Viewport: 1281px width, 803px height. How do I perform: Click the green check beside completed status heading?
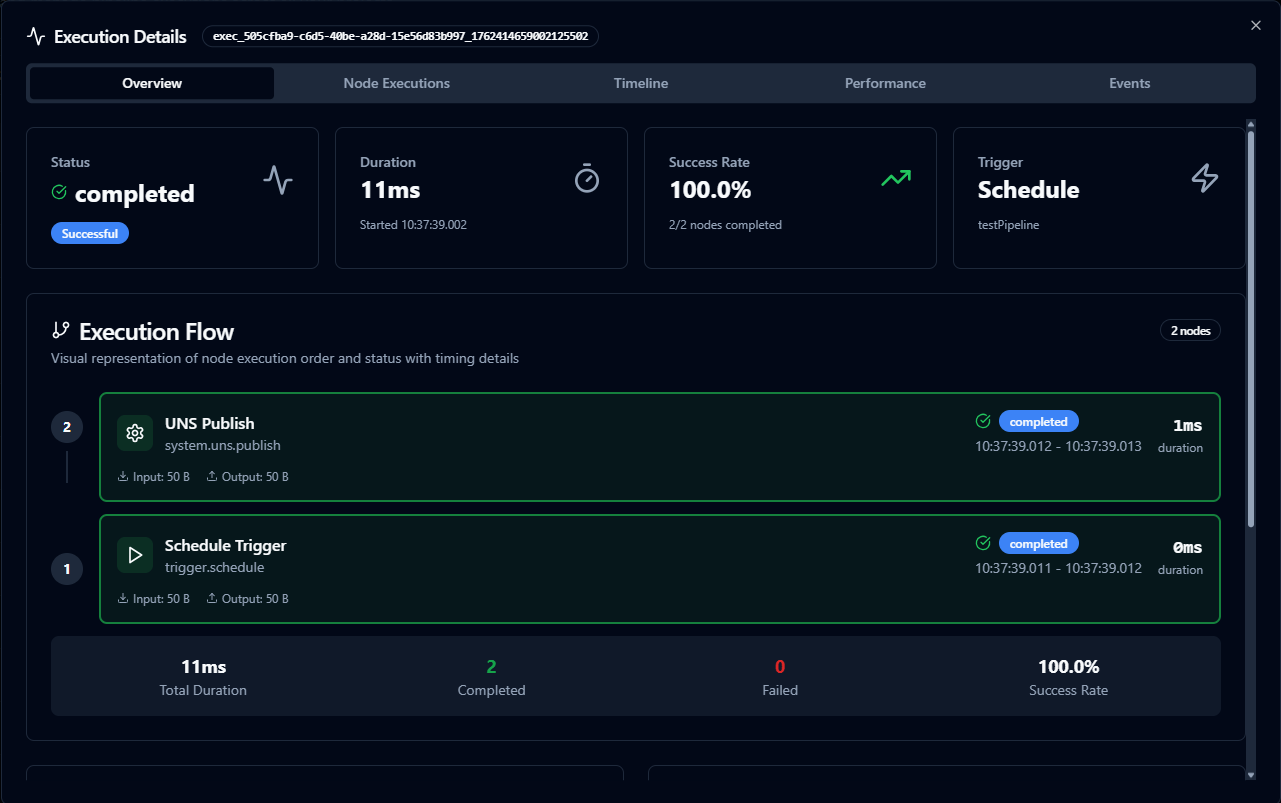click(59, 192)
